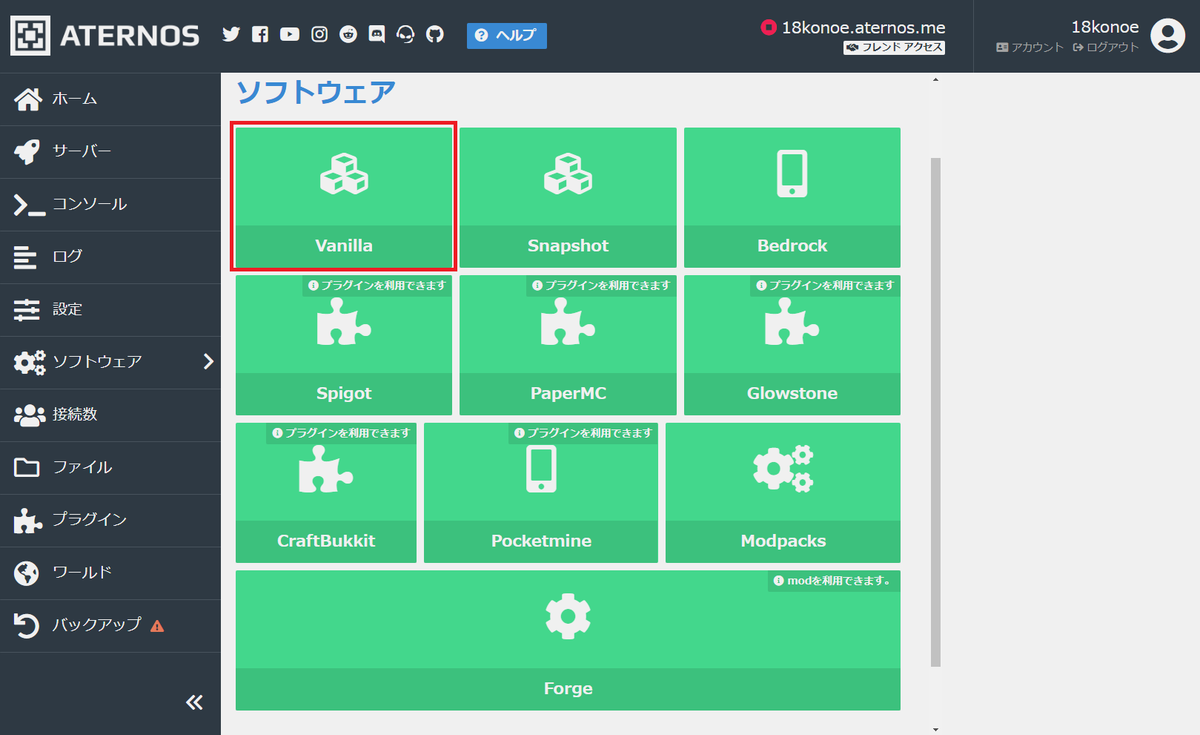This screenshot has height=735, width=1200.
Task: Open サーバー in sidebar
Action: [110, 152]
